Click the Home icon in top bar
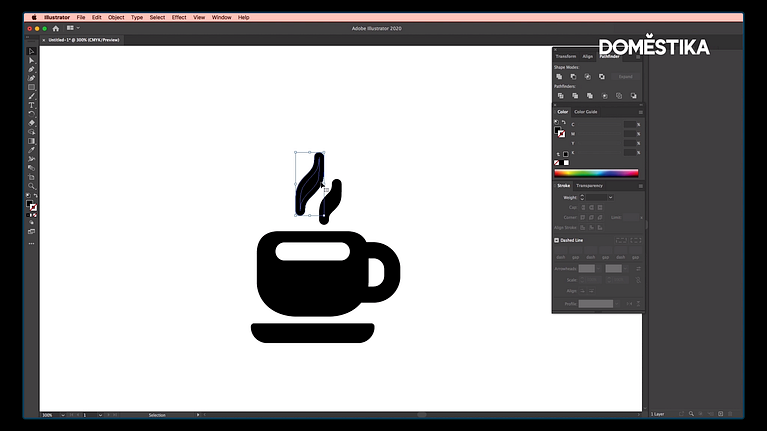The height and width of the screenshot is (431, 767). 56,29
